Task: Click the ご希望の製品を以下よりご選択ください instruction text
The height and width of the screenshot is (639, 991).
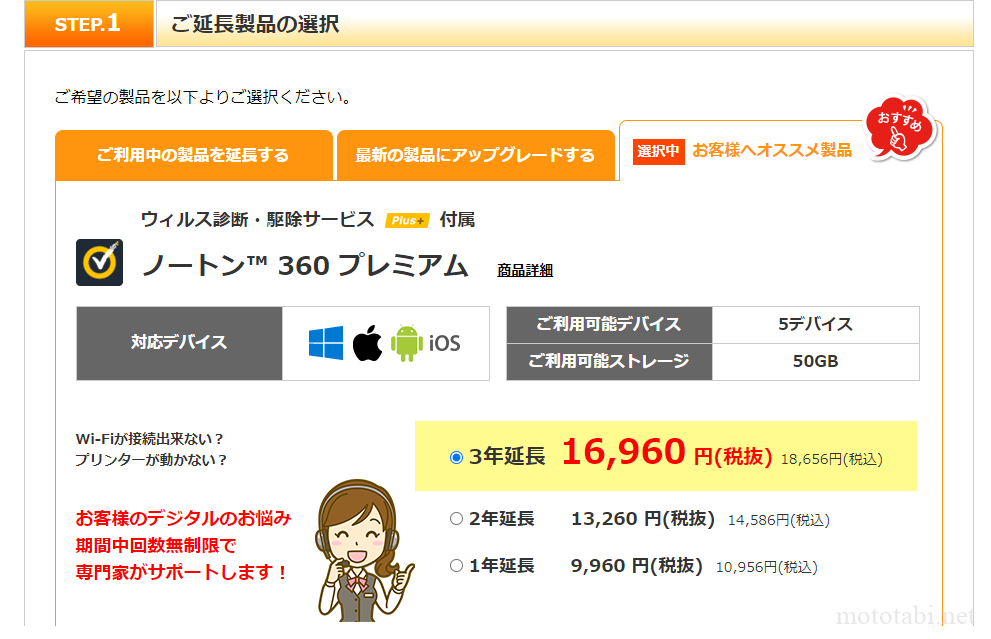Action: [x=202, y=97]
